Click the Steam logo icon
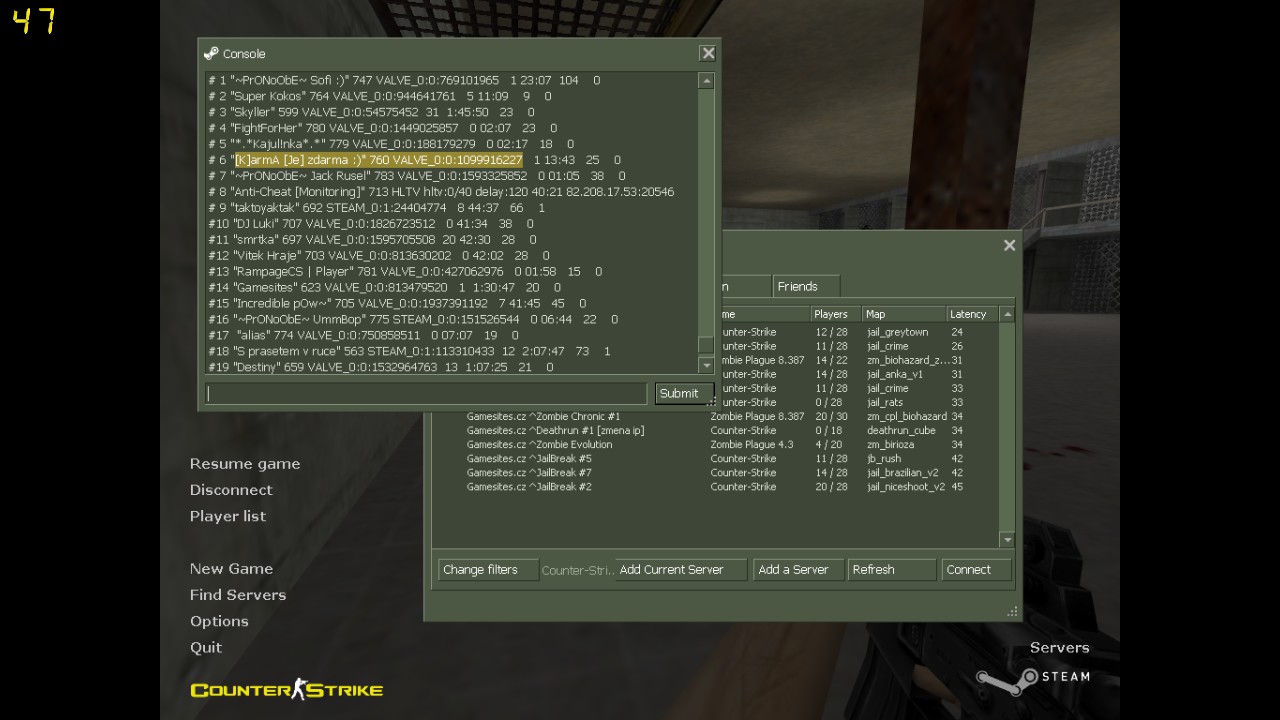The height and width of the screenshot is (720, 1280). [x=1008, y=681]
